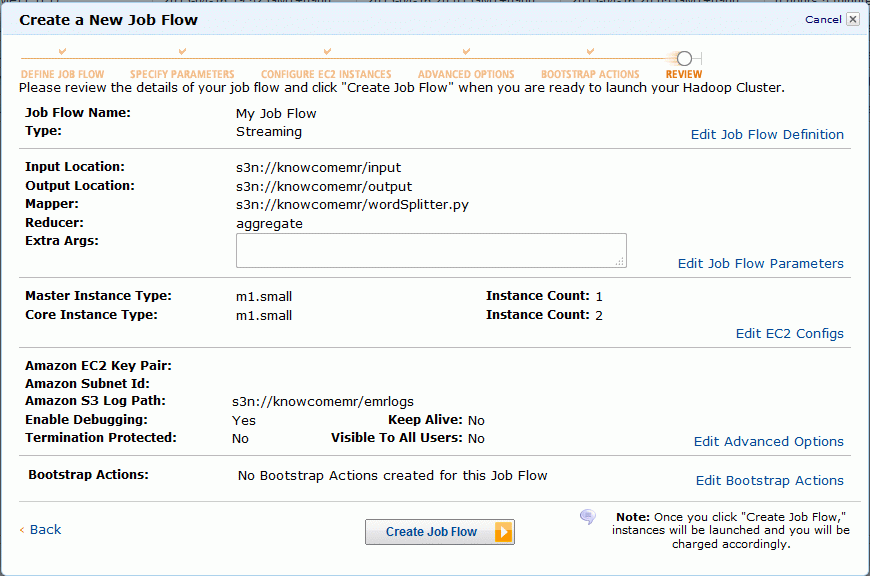Go Back to the previous step
This screenshot has width=870, height=576.
point(41,529)
